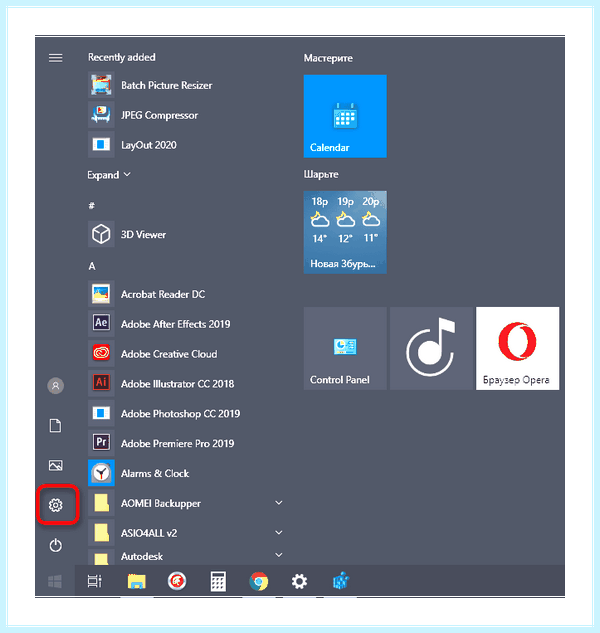
Task: Expand the AOMEI Backupper folder chevron
Action: [279, 503]
